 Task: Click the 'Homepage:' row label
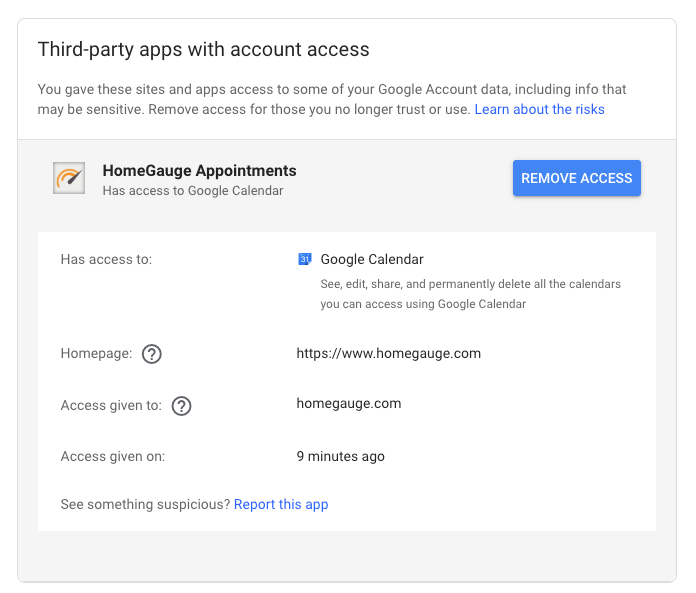click(97, 354)
